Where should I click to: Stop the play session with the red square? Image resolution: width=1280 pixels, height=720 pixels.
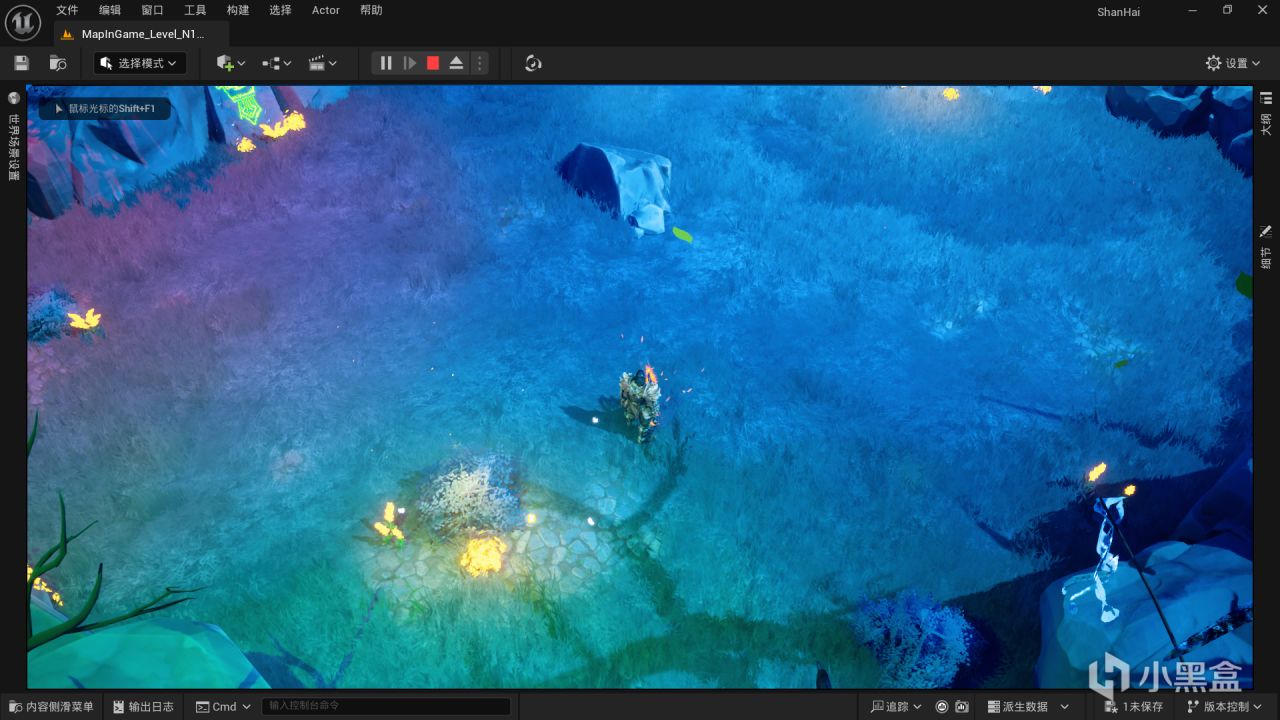433,63
